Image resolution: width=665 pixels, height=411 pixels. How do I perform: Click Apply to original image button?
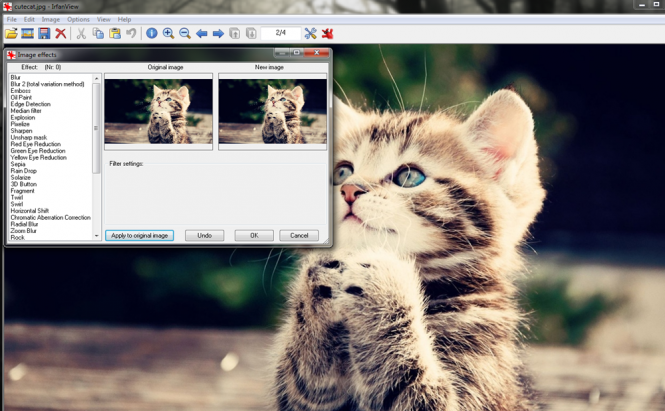point(140,235)
